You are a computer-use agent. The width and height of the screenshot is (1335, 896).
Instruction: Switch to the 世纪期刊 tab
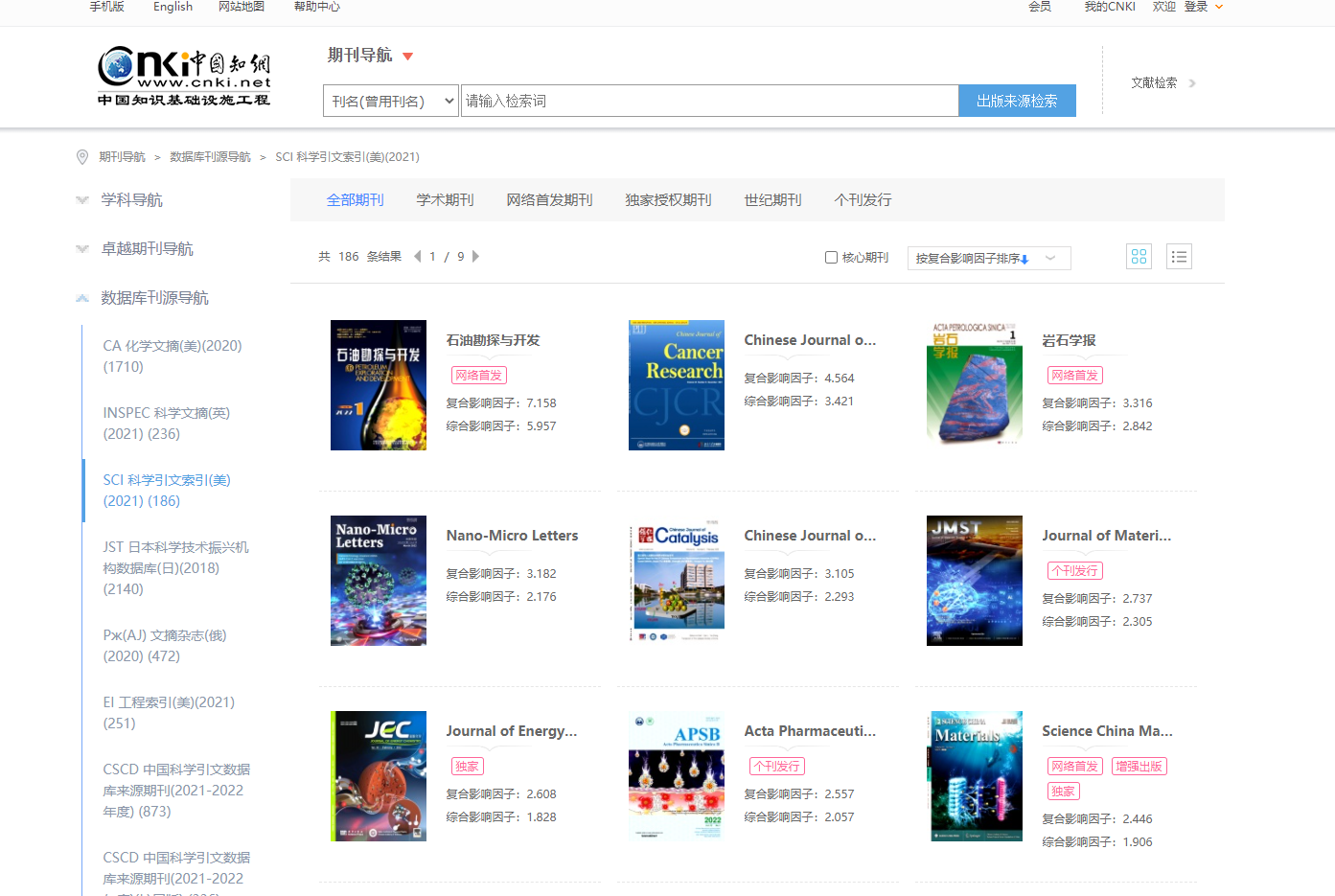tap(772, 199)
